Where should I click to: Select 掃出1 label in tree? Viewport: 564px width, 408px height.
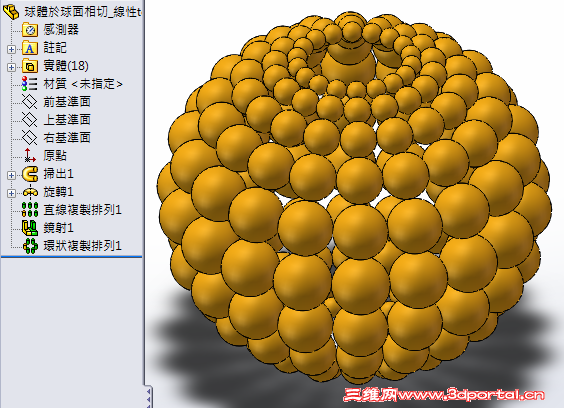[58, 174]
